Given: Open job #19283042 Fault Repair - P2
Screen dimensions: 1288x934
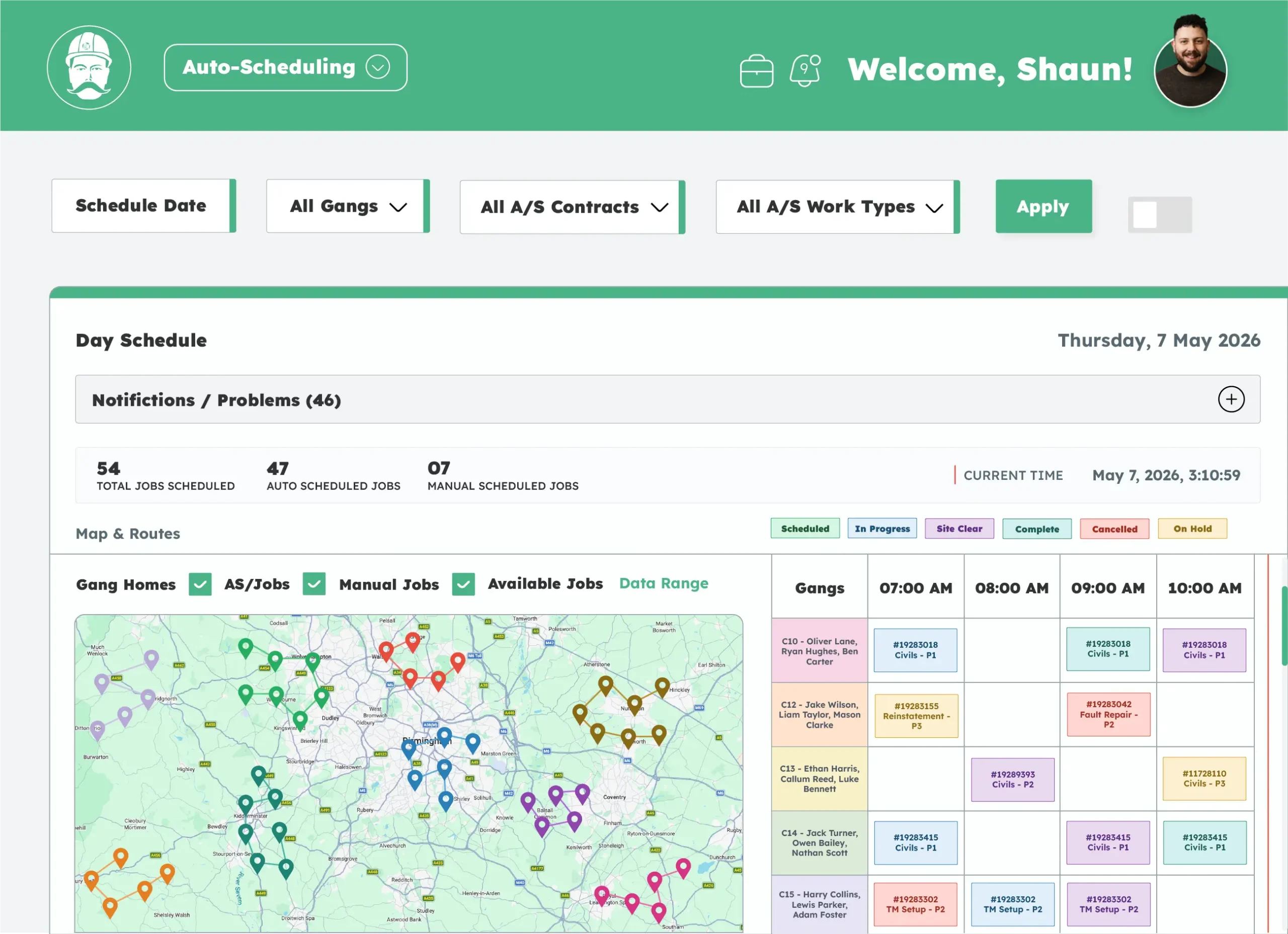Looking at the screenshot, I should point(1108,714).
